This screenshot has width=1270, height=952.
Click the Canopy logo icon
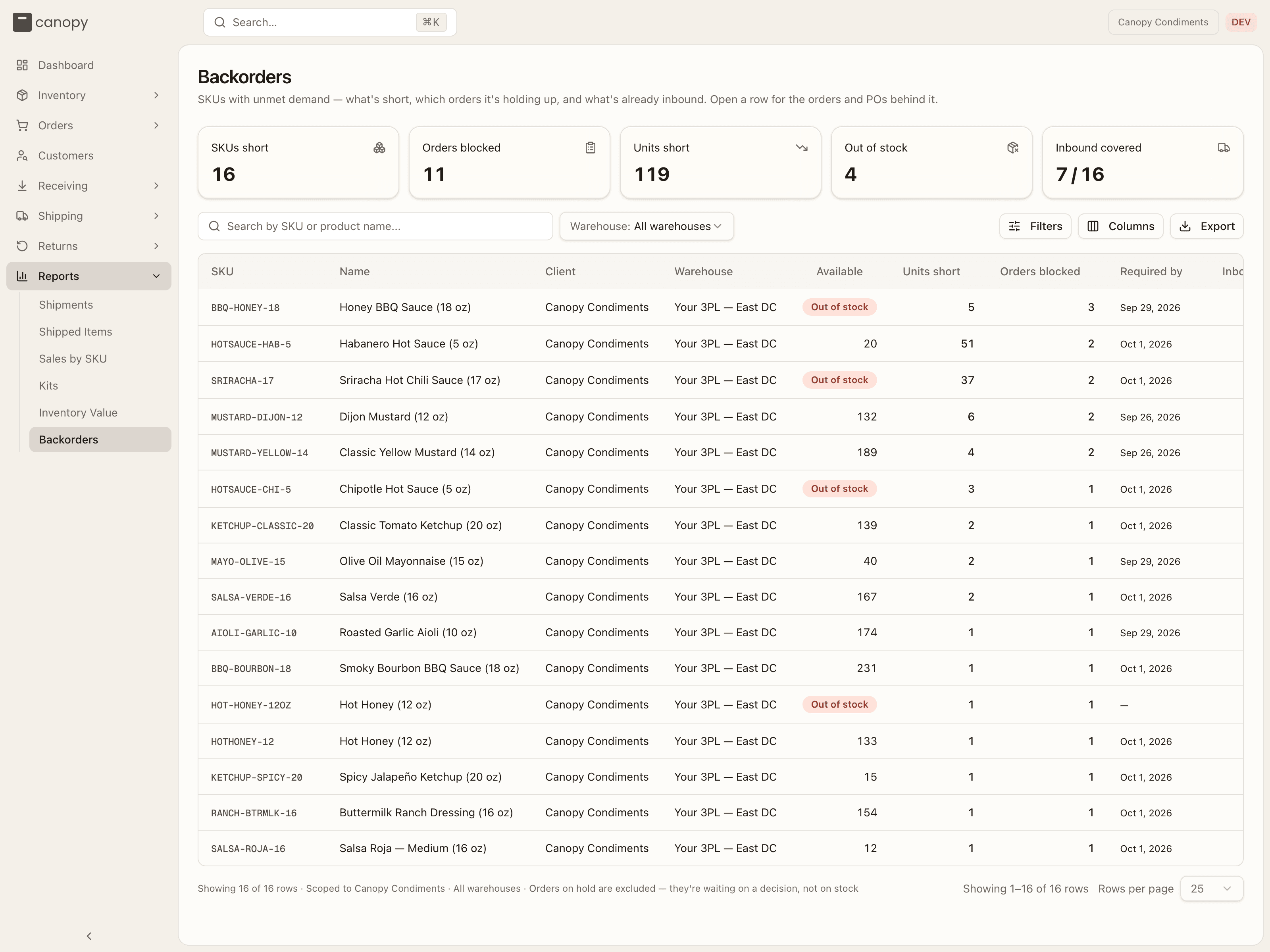tap(22, 22)
